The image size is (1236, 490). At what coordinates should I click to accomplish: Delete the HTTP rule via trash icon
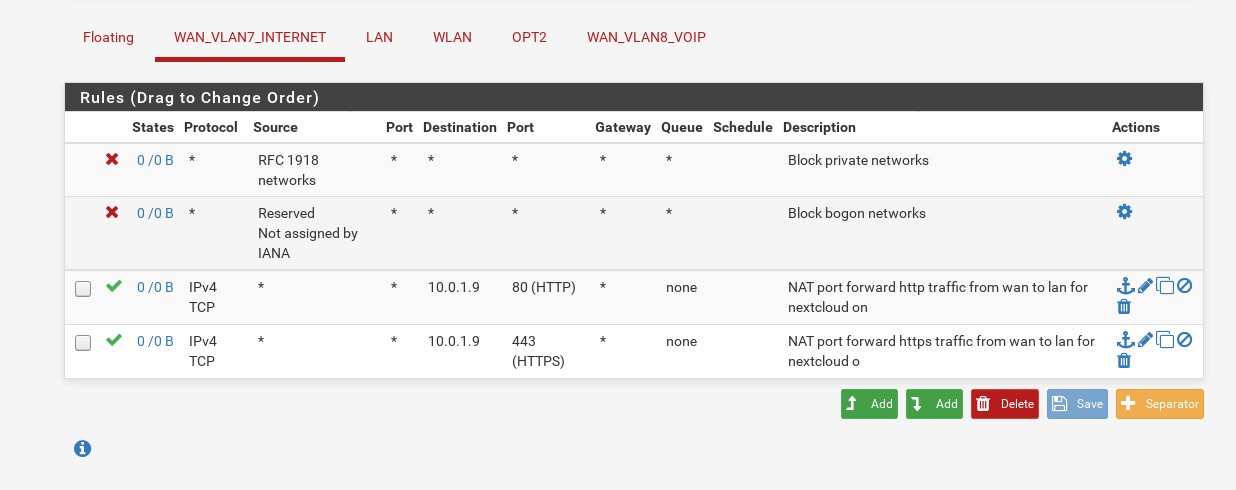[1124, 307]
